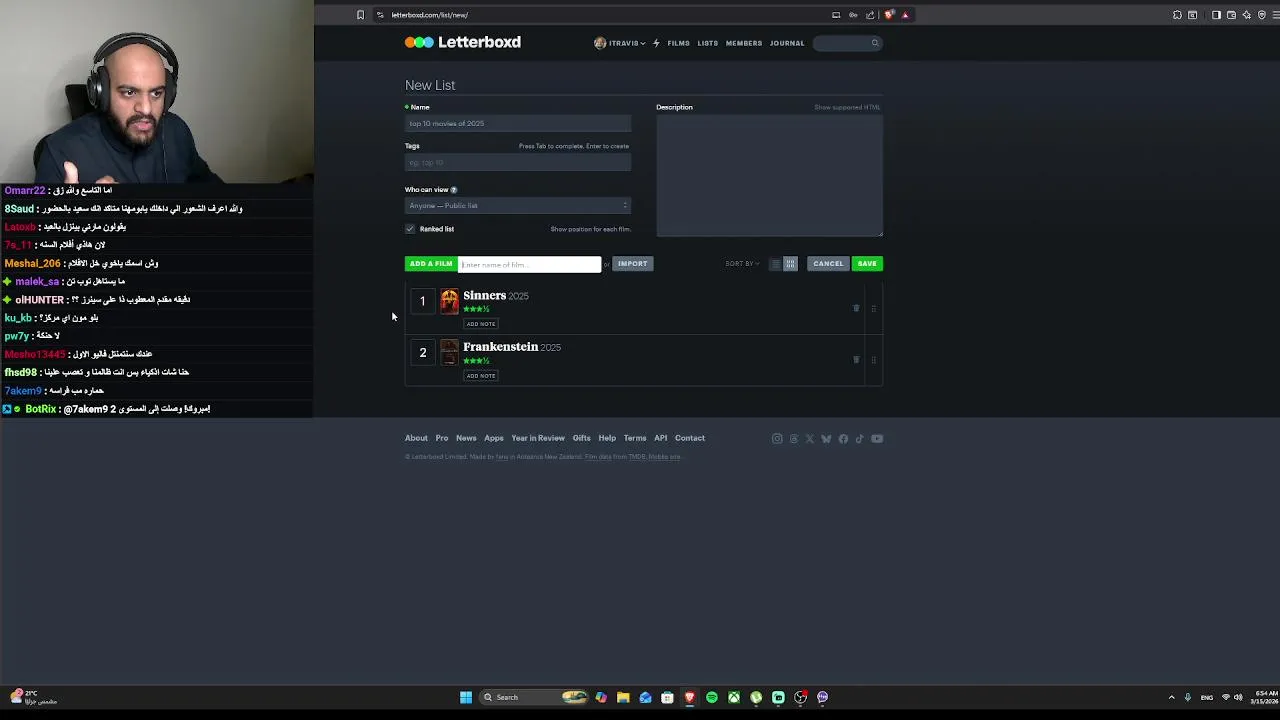Open Spotify from the taskbar

point(712,697)
